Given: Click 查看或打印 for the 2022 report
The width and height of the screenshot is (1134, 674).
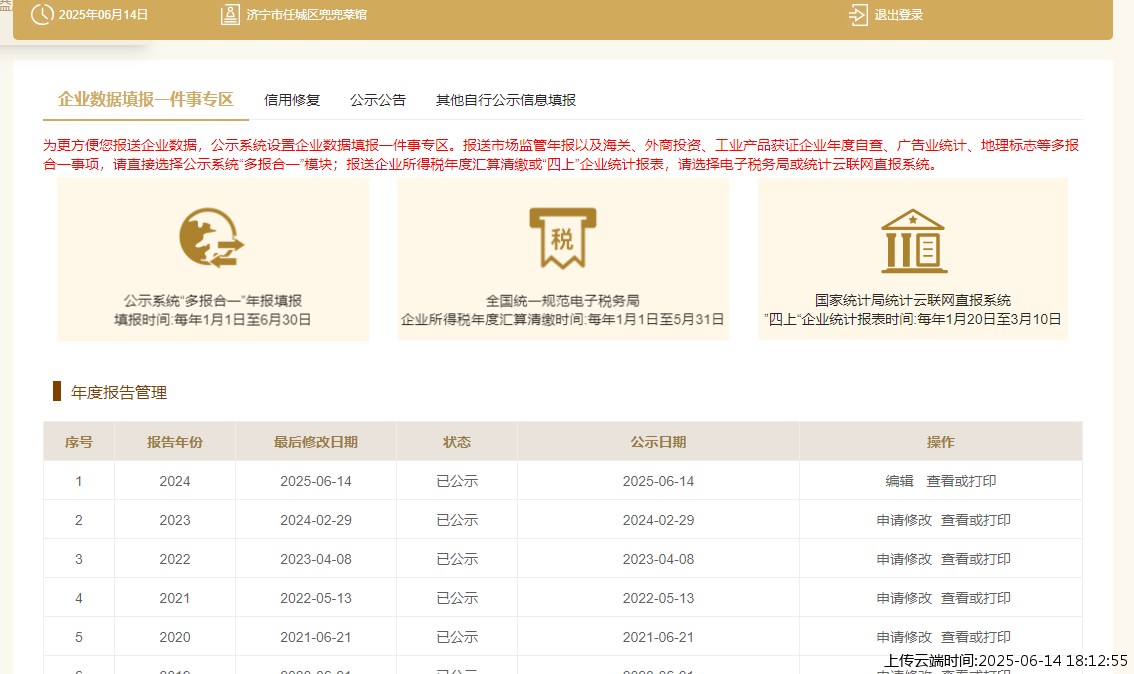Looking at the screenshot, I should tap(976, 559).
